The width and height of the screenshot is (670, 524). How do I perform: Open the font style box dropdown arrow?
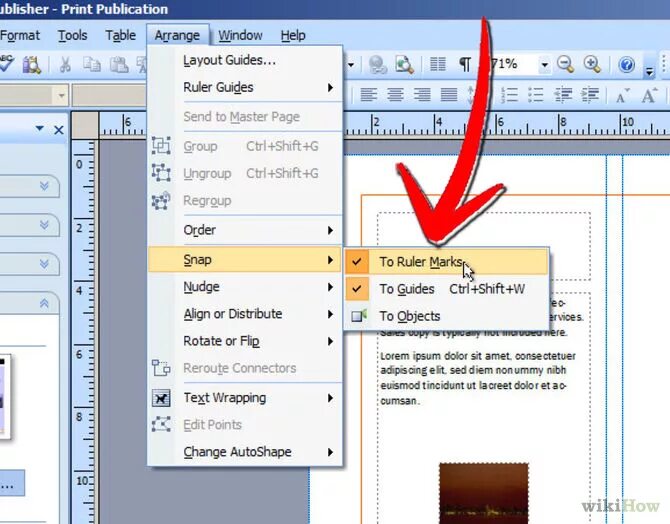click(x=62, y=95)
